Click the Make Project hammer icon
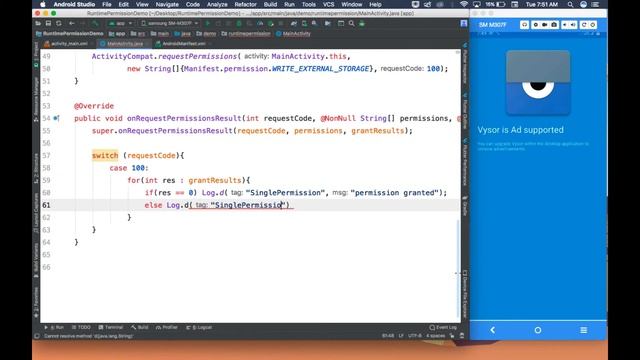Viewport: 640px width, 360px height. (95, 24)
